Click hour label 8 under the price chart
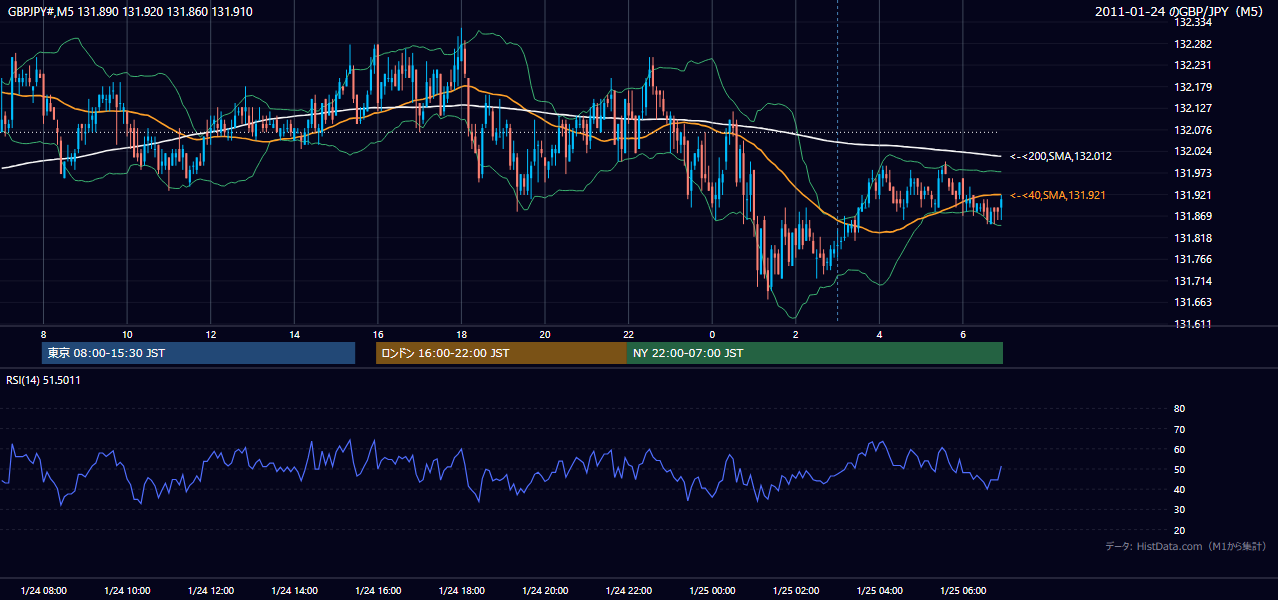 click(43, 334)
